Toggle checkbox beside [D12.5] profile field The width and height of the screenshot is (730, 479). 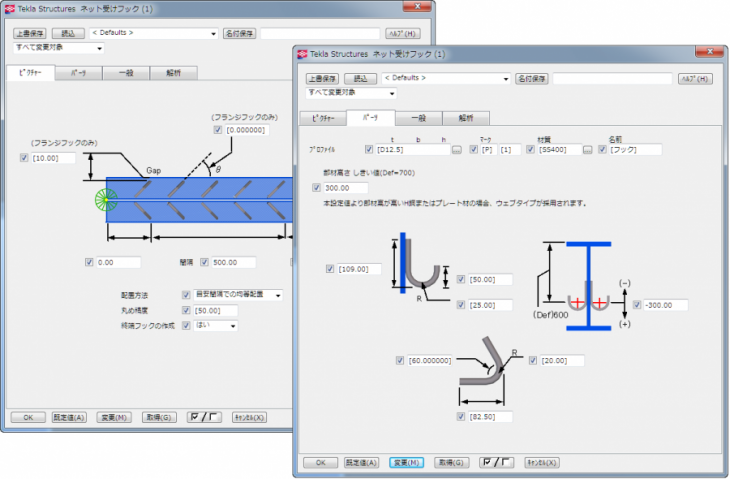tap(369, 149)
